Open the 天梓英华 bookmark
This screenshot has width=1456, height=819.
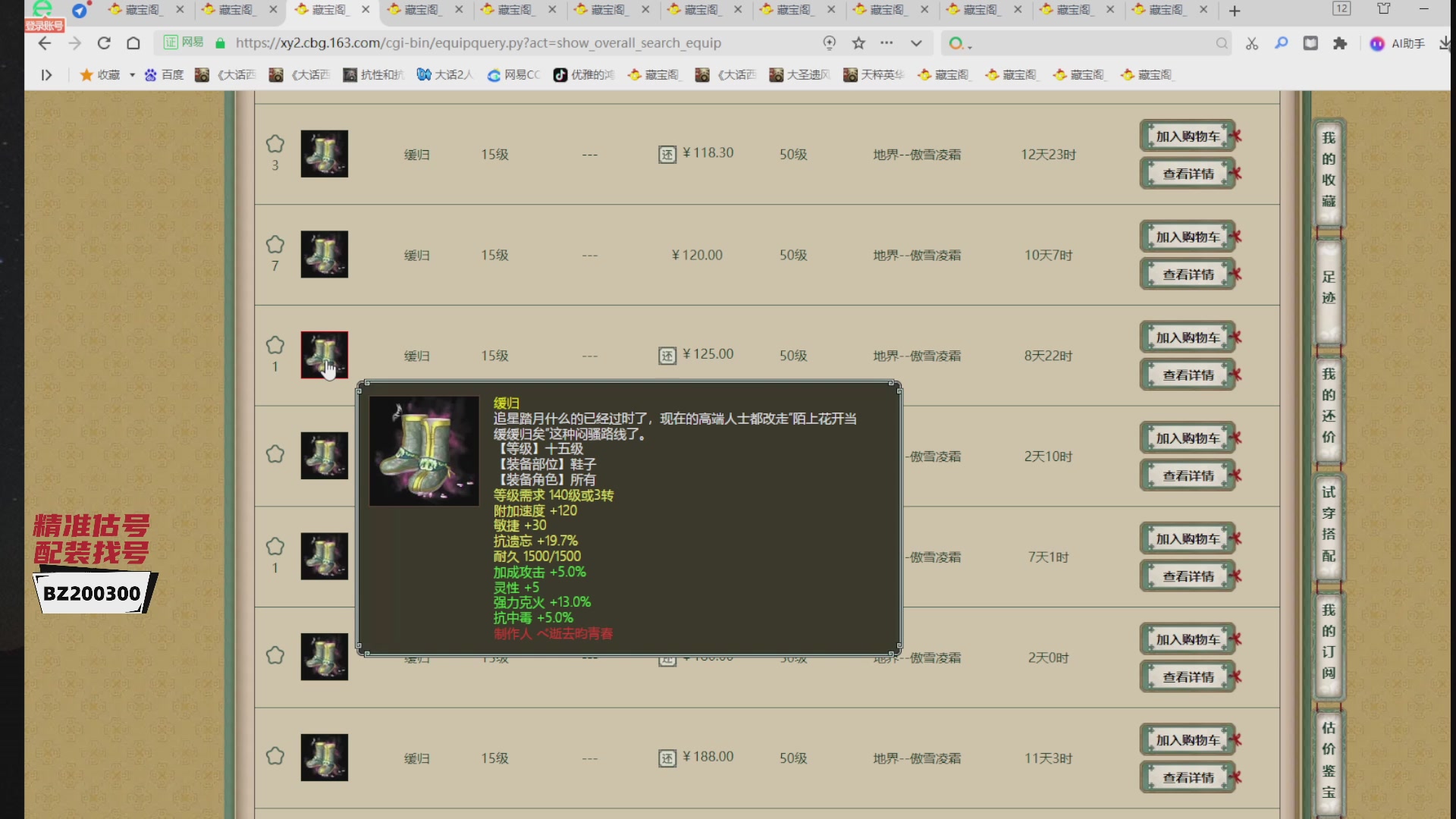[874, 74]
